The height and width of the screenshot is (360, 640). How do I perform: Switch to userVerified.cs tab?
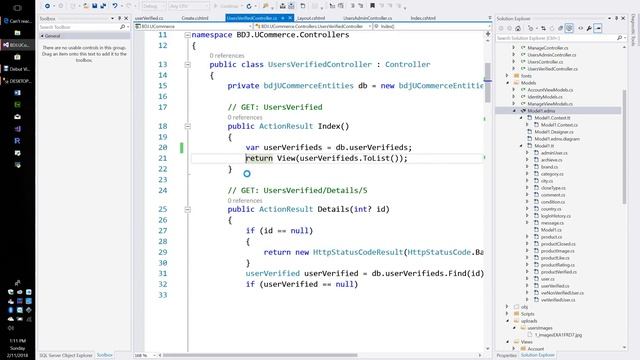point(149,18)
